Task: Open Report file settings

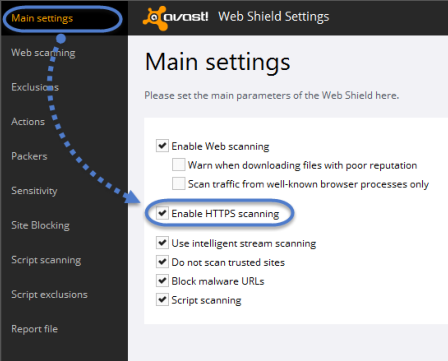Action: 34,329
